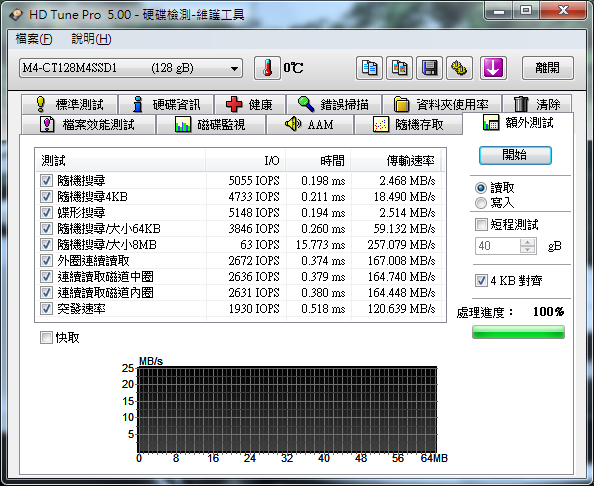The width and height of the screenshot is (594, 486).
Task: Uncheck the 隨機搜尋 test checkbox
Action: point(46,180)
